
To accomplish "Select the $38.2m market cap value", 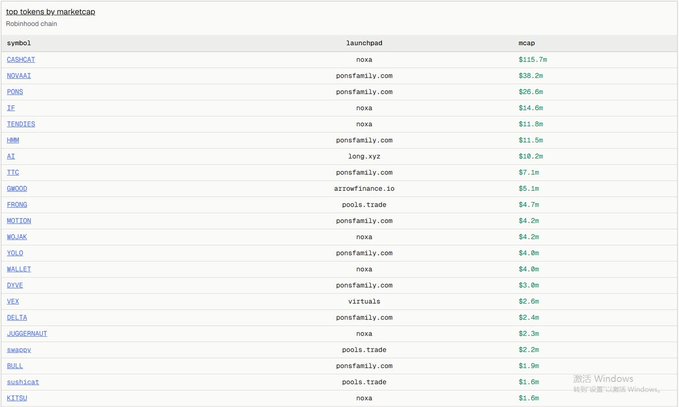I will [531, 76].
